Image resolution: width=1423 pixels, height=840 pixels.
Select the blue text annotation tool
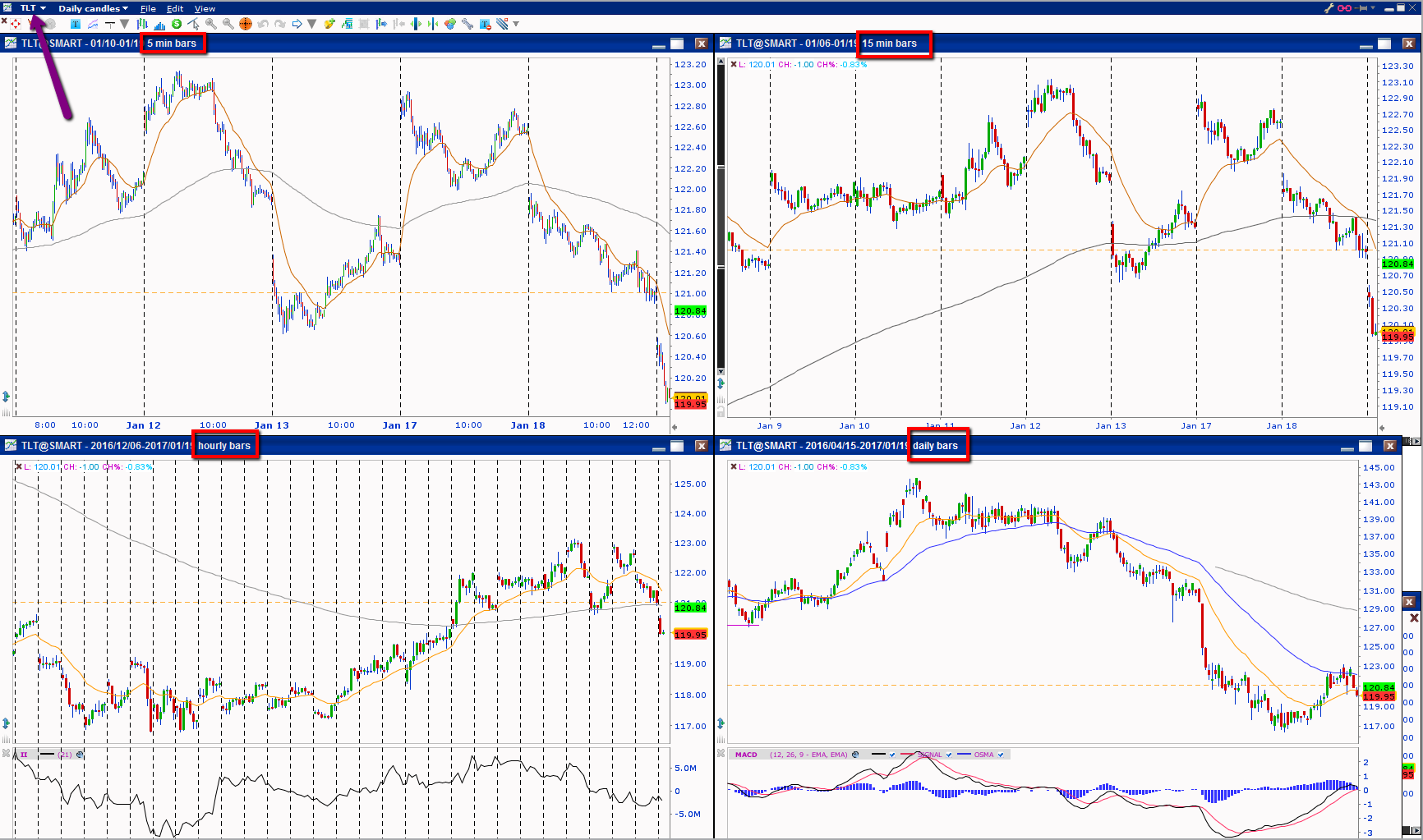pyautogui.click(x=76, y=24)
